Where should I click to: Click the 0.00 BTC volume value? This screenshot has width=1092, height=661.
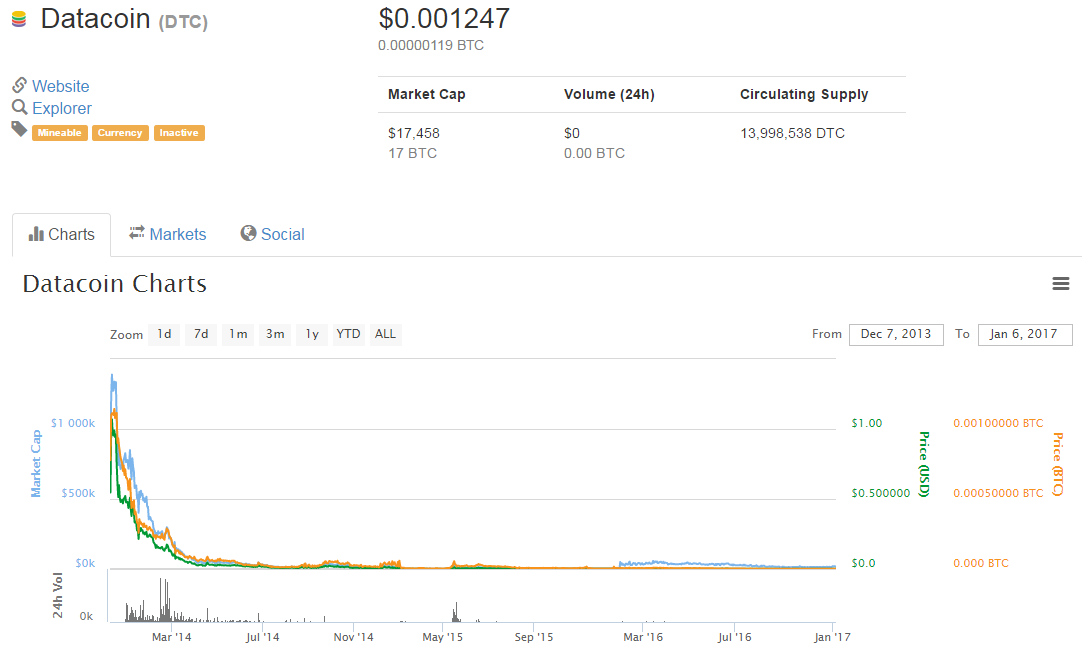tap(595, 153)
